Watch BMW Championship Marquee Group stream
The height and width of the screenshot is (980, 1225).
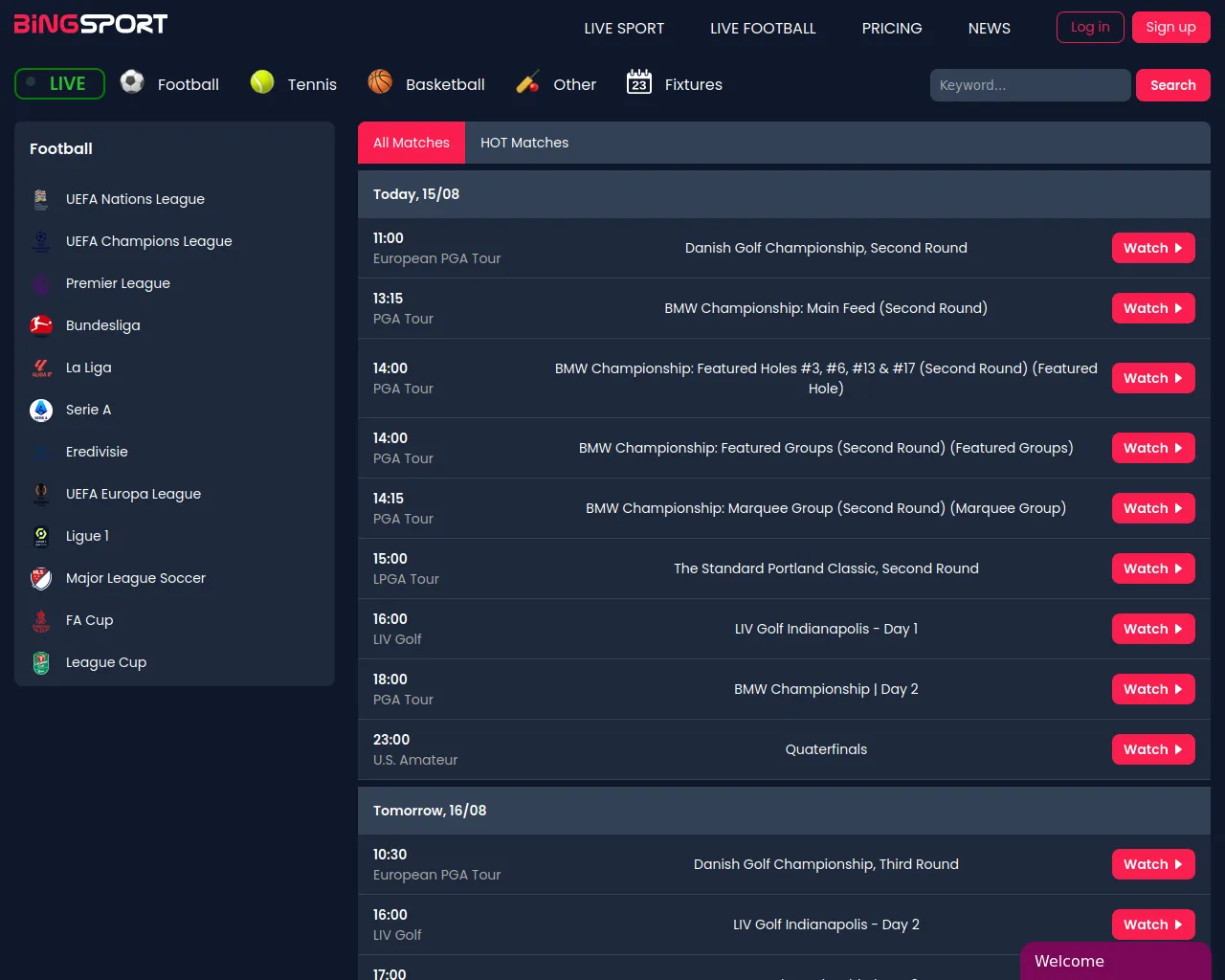pyautogui.click(x=1153, y=508)
